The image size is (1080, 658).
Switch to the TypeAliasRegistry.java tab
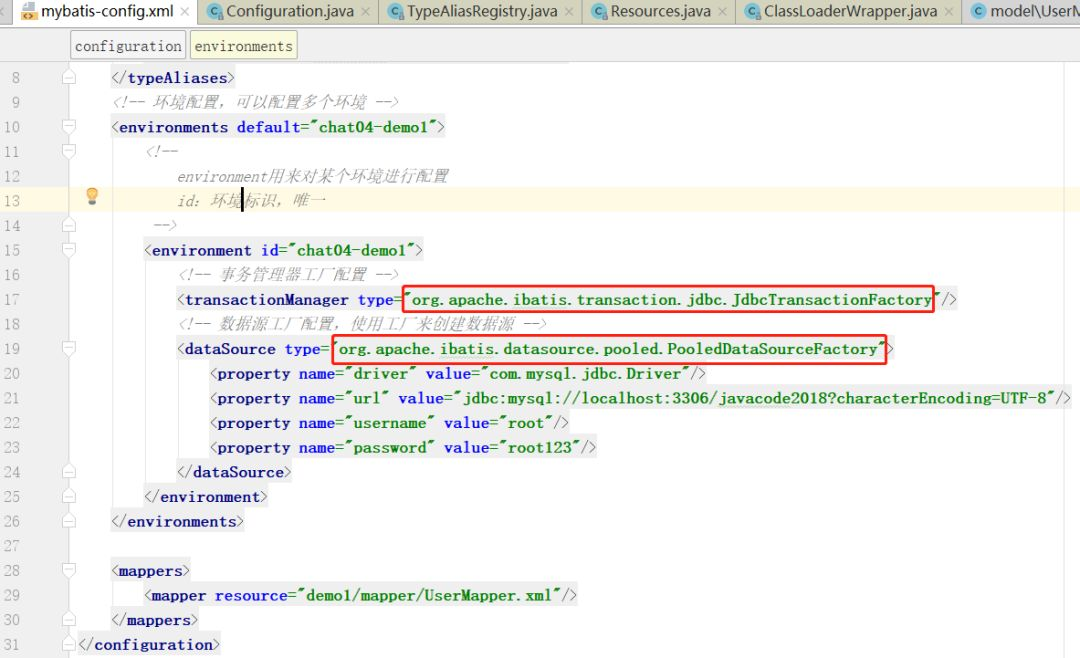pos(480,12)
